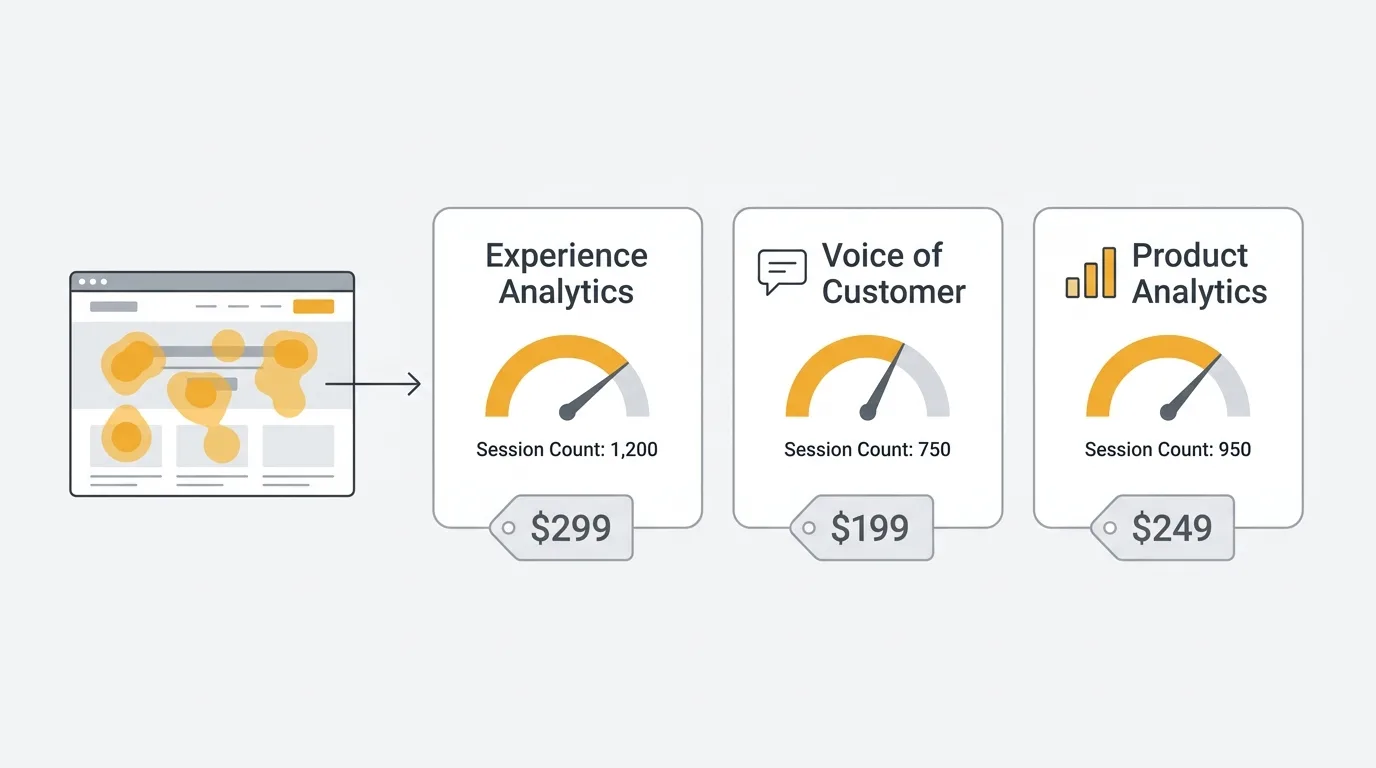Click the Session Count: 1,200 label
1376x768 pixels.
point(567,450)
